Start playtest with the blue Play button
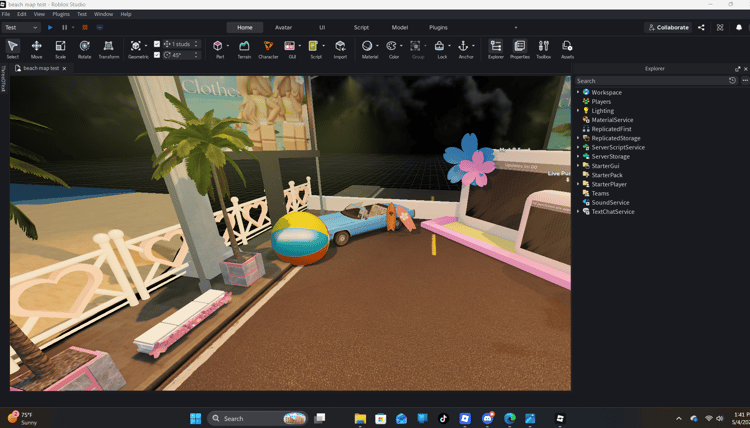This screenshot has height=428, width=750. [x=50, y=28]
